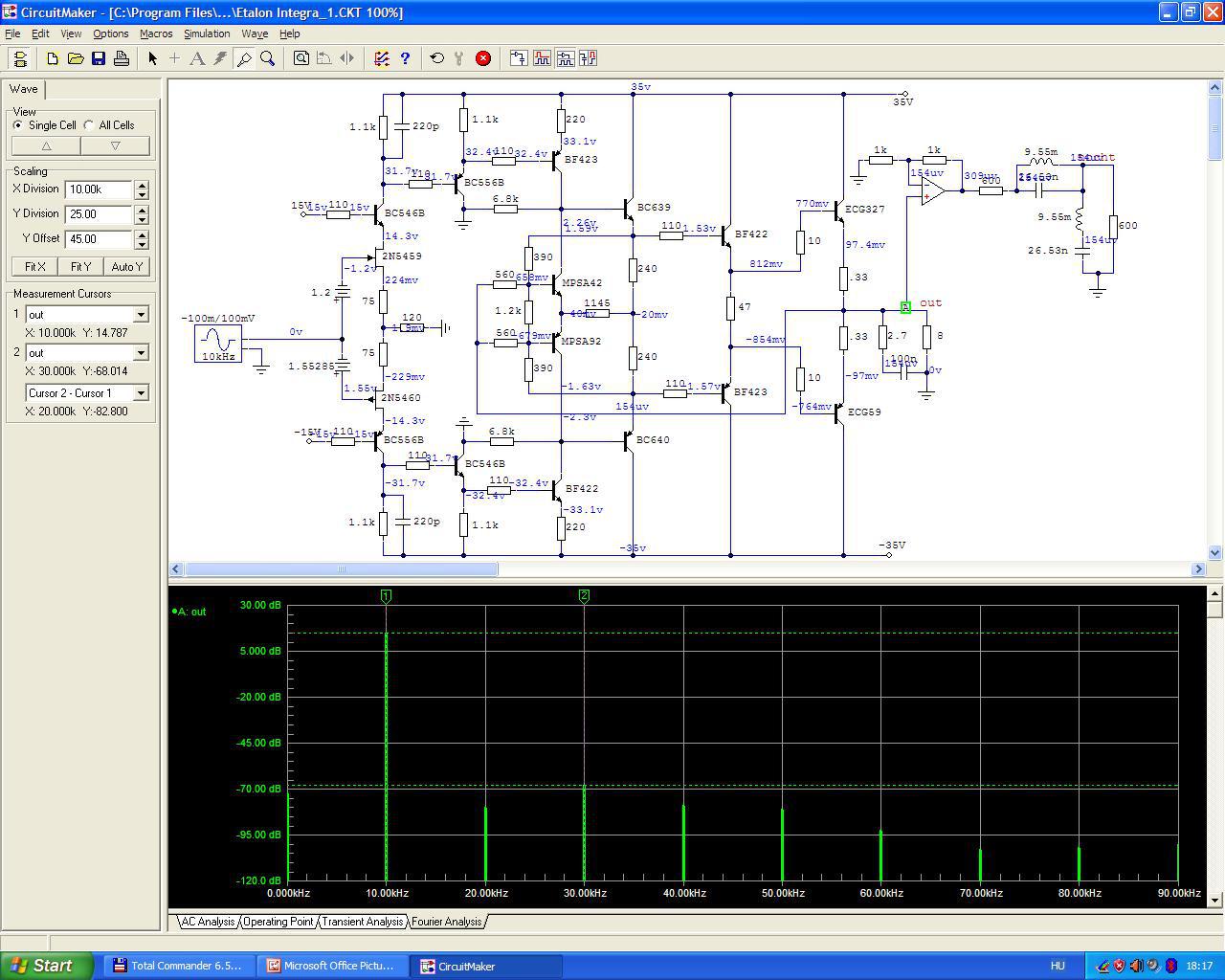This screenshot has width=1225, height=980.
Task: Click inside the Y Division input field
Action: [x=99, y=214]
